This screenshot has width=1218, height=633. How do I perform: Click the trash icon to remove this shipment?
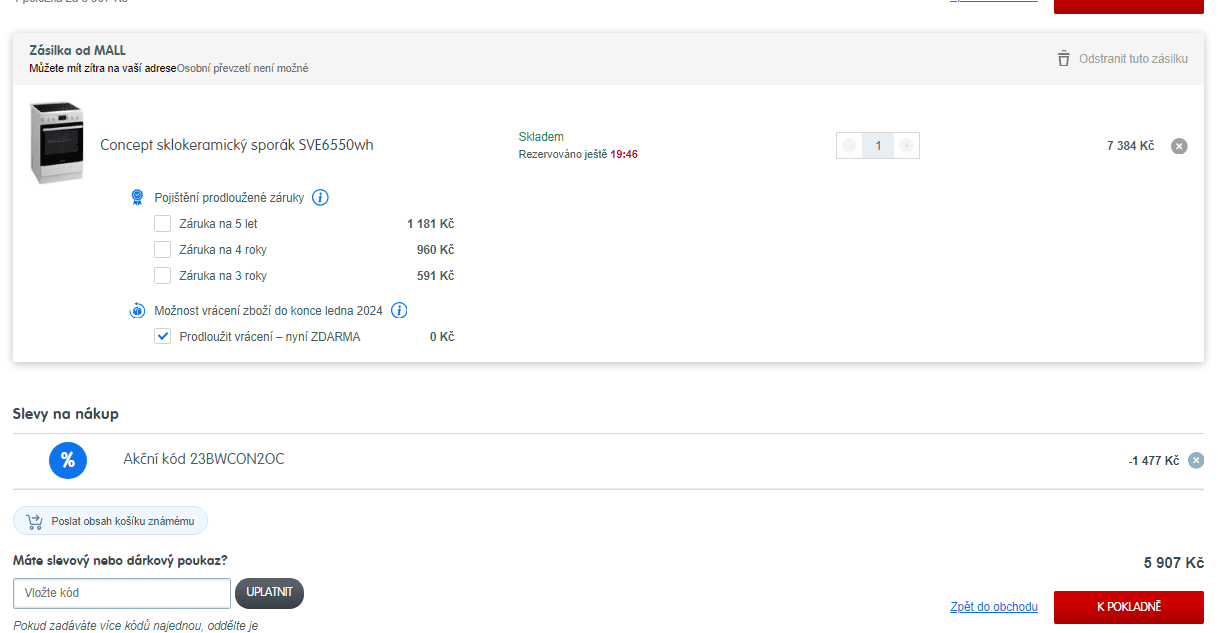1063,59
